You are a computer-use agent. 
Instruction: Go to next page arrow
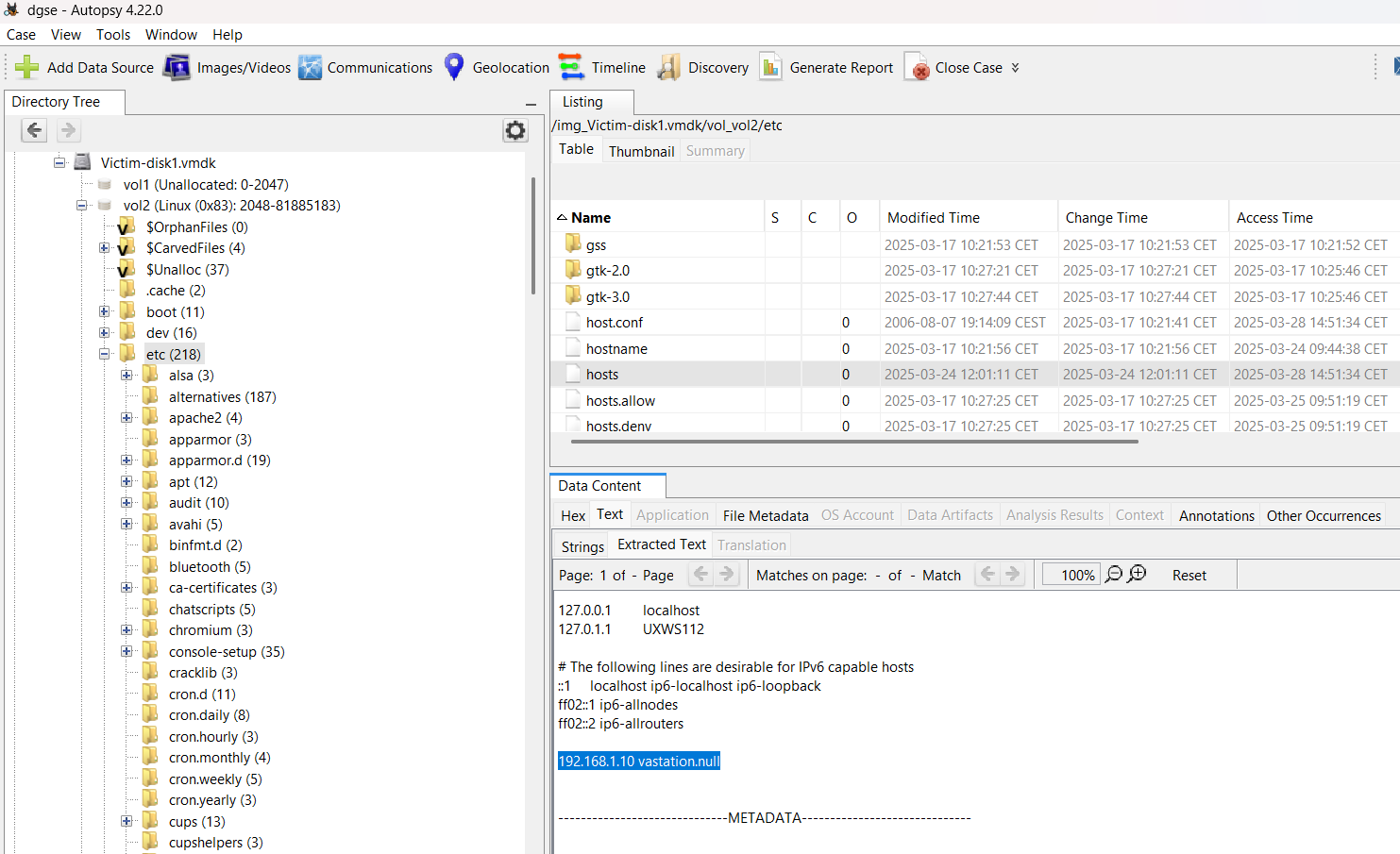coord(727,574)
